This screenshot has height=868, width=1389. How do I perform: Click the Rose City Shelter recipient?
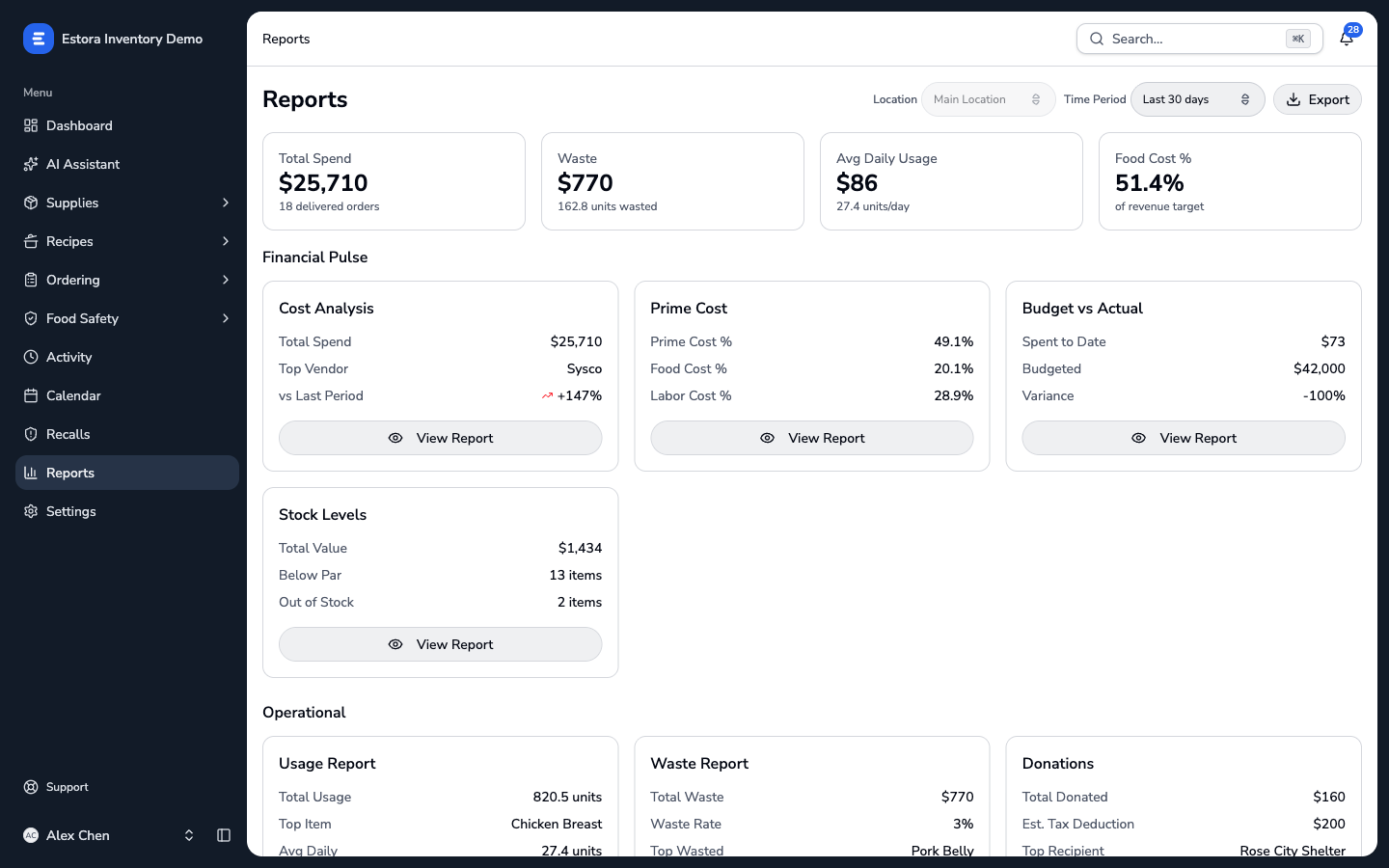pyautogui.click(x=1293, y=851)
